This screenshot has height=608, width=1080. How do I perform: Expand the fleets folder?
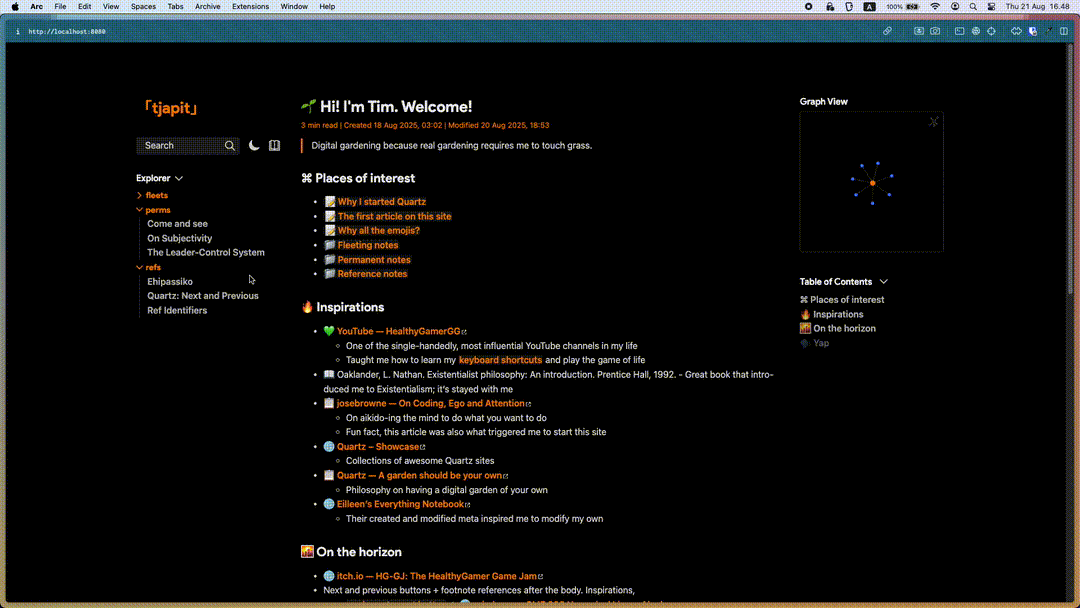click(156, 195)
